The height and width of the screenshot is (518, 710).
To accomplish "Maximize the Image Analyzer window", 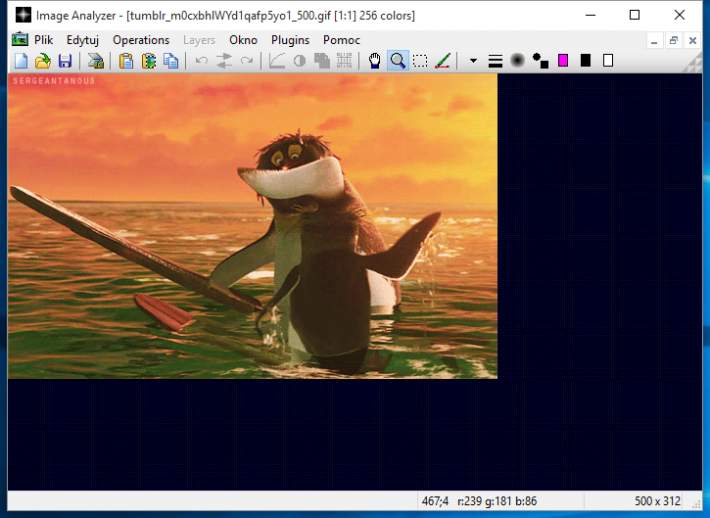I will [x=635, y=15].
